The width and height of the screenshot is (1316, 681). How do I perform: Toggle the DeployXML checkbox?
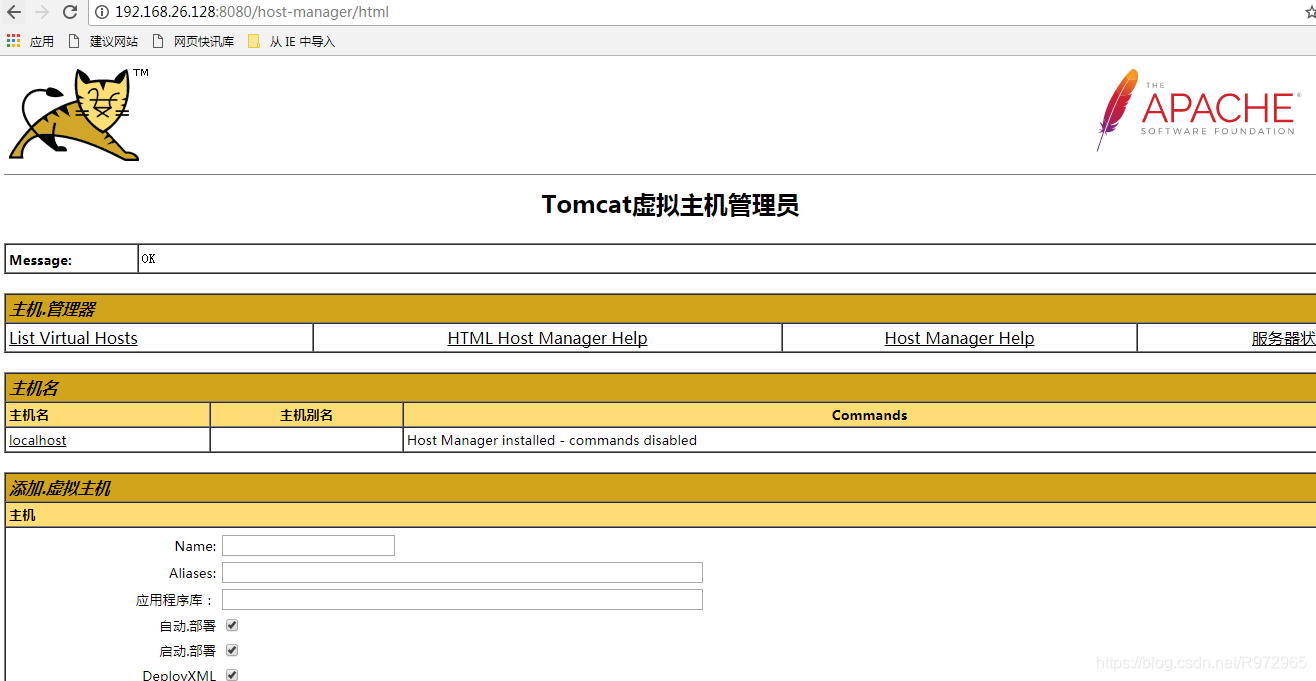point(232,675)
